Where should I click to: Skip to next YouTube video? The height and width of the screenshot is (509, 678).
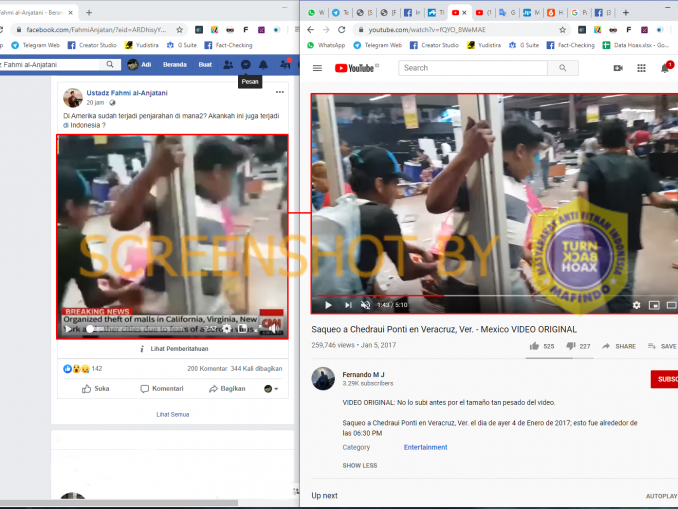[348, 305]
